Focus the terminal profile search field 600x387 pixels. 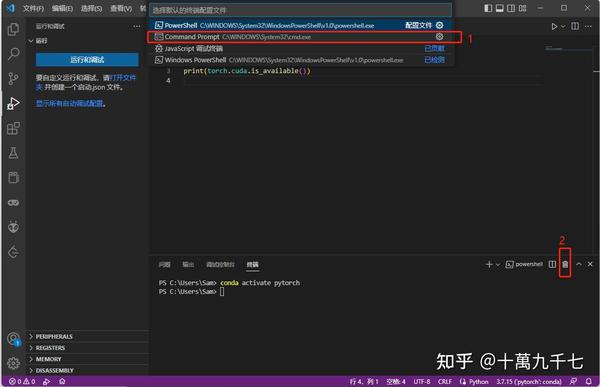301,10
